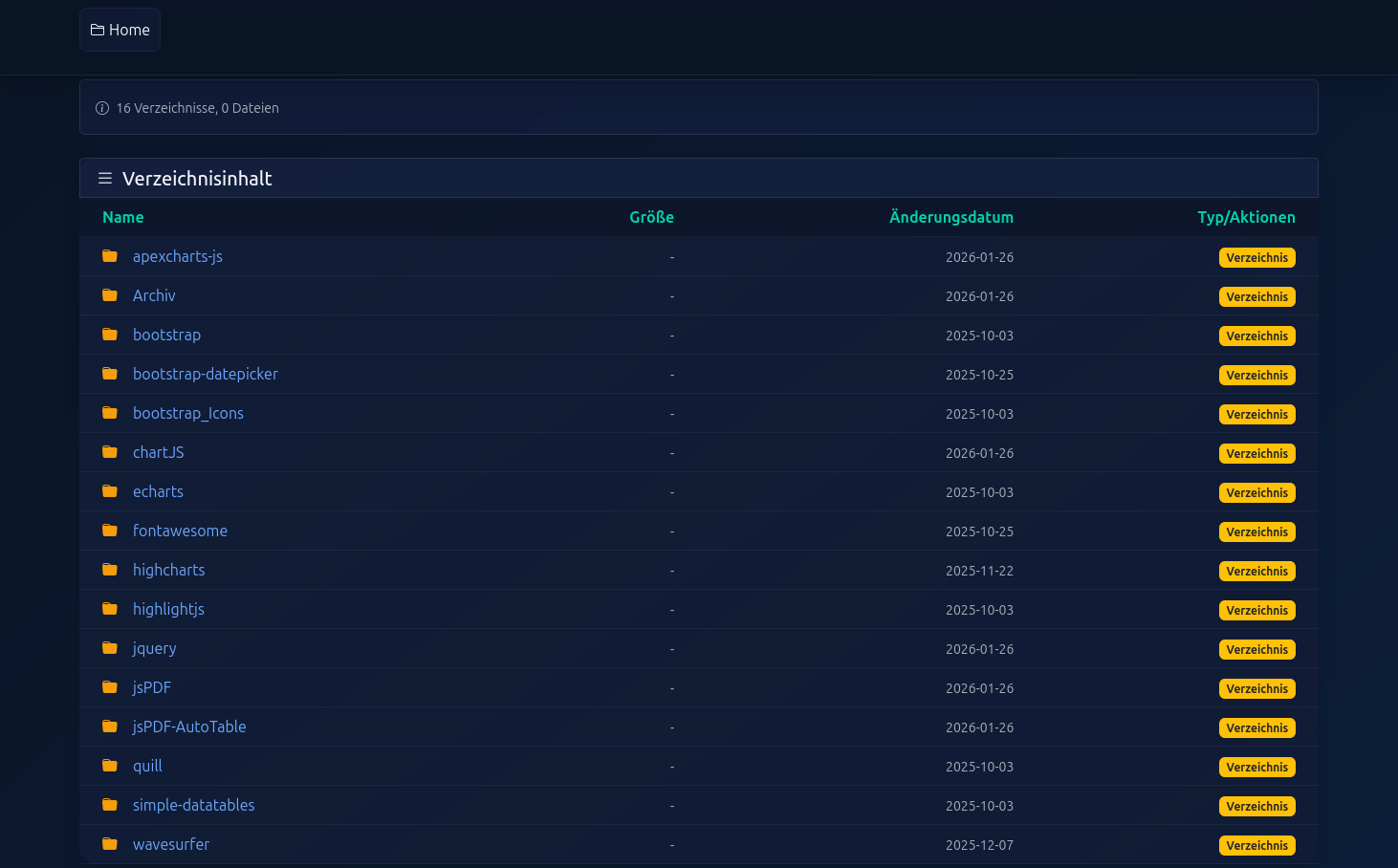Click the hamburger icon beside Verzeichnisinhalt
The image size is (1398, 868).
[105, 178]
